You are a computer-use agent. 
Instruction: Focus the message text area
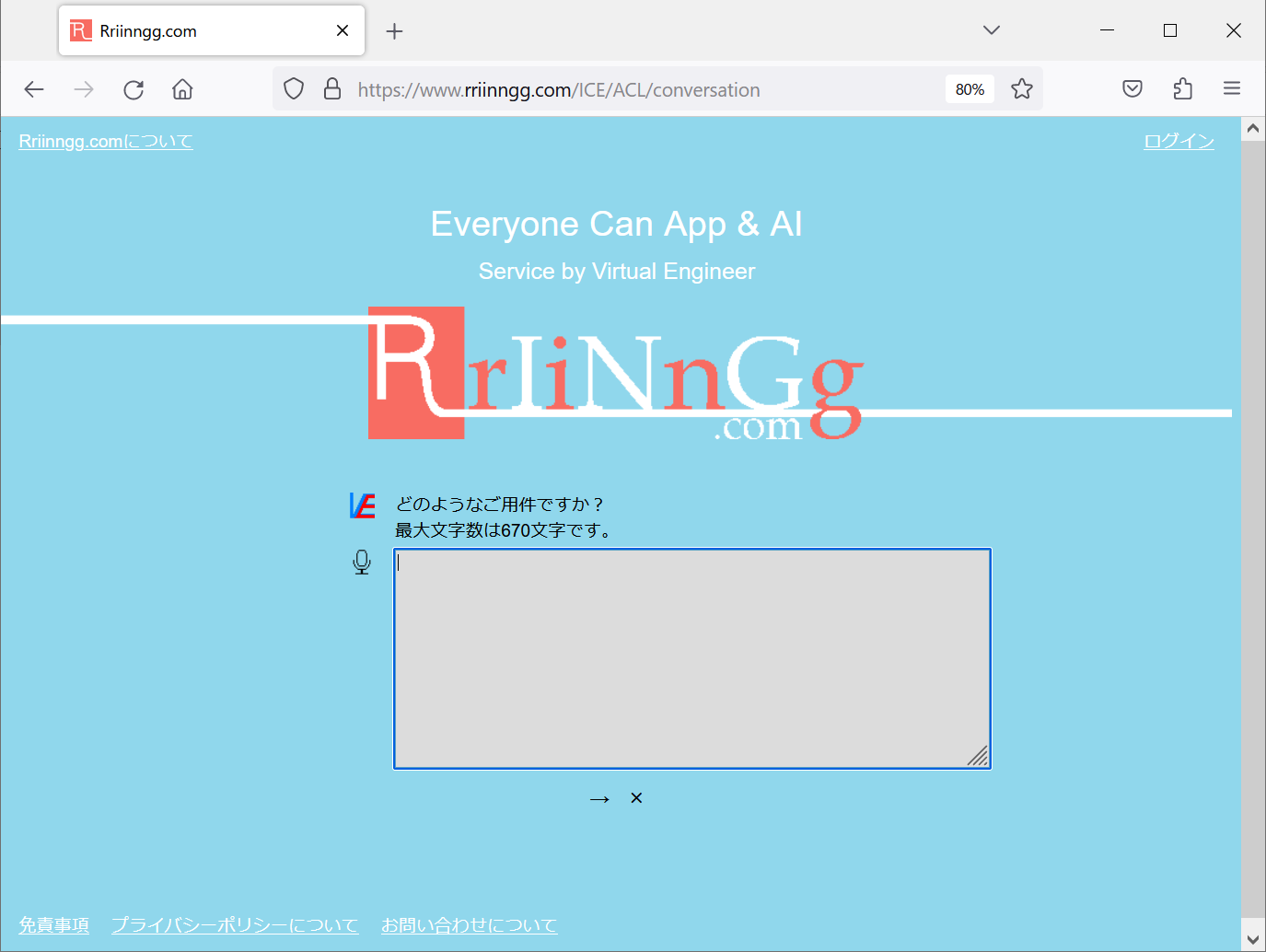point(692,658)
